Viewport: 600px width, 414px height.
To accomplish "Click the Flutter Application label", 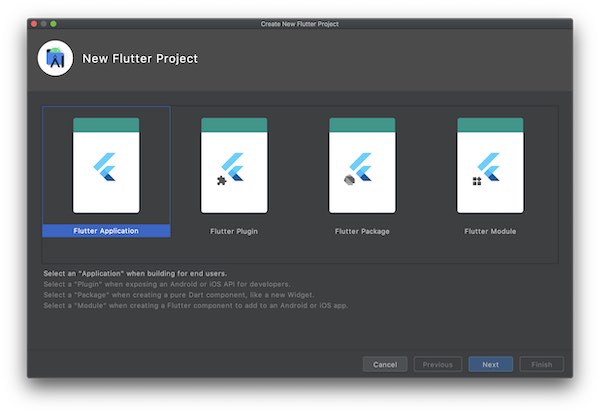I will click(x=106, y=231).
